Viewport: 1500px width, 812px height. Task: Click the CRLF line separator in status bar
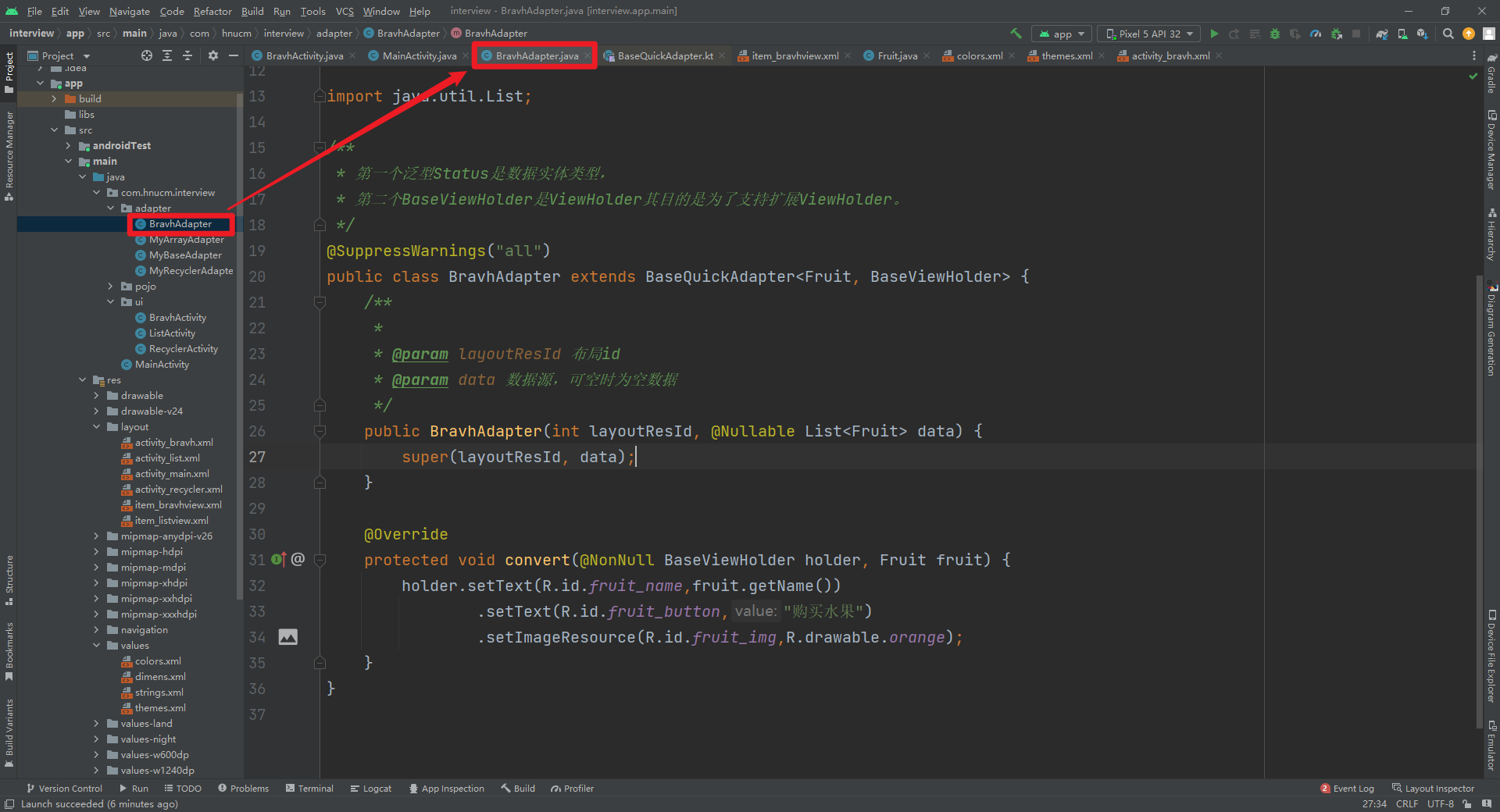1407,804
